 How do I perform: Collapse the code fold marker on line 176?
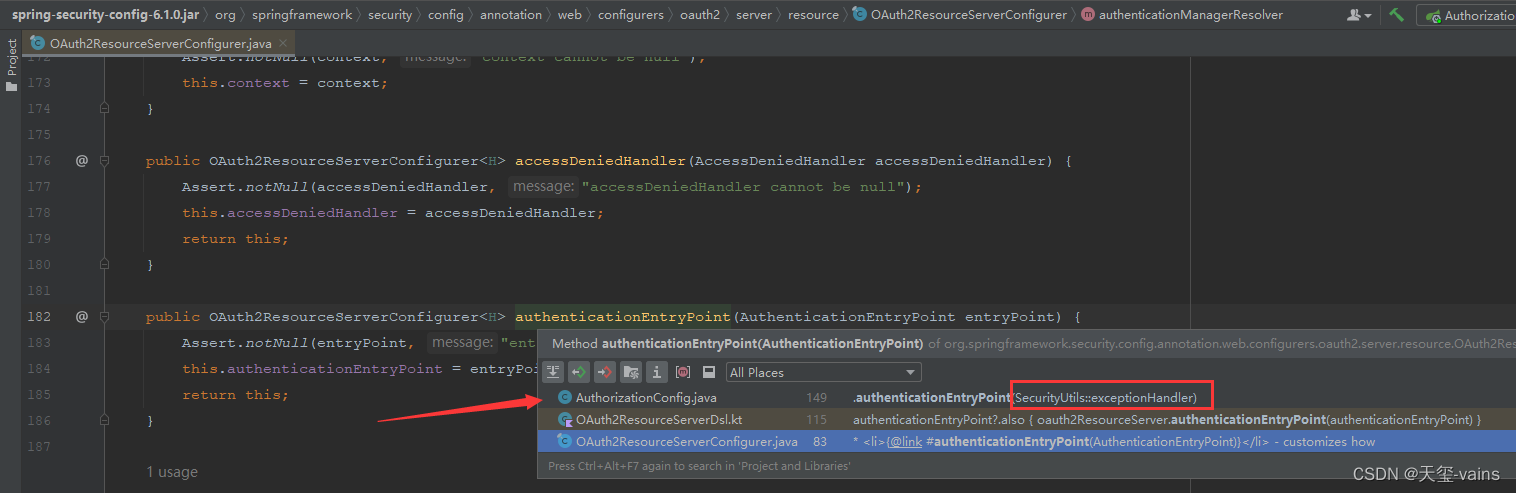[x=105, y=161]
